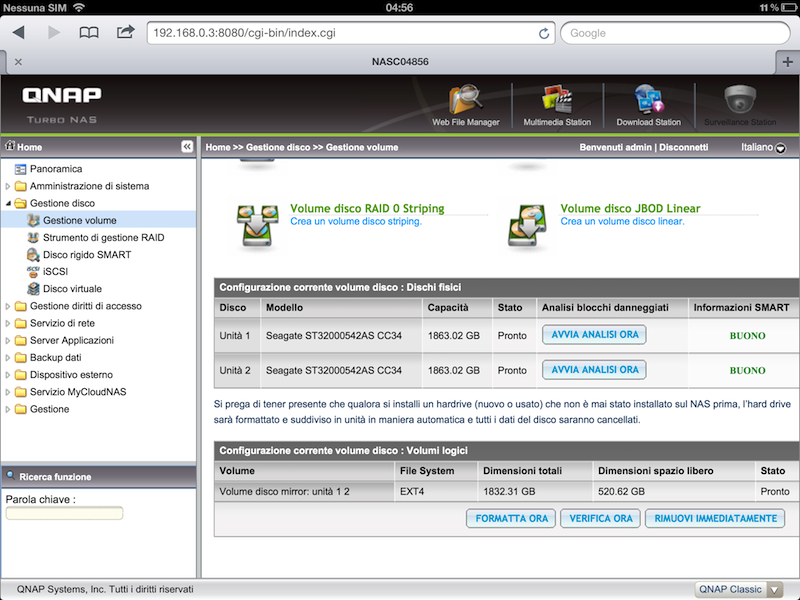This screenshot has width=800, height=600.
Task: Select Strumento di gestione RAID
Action: click(103, 238)
